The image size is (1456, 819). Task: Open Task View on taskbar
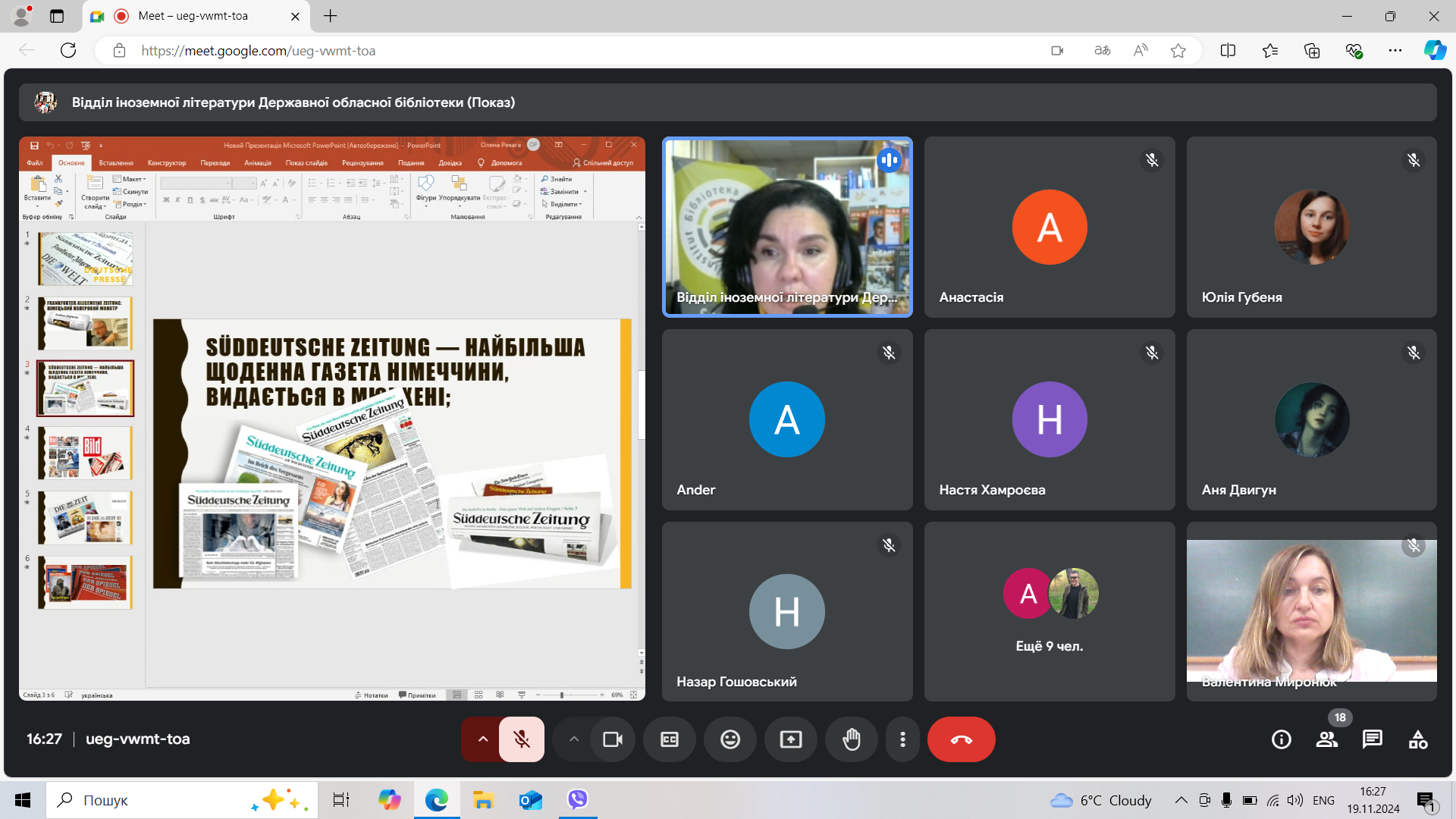click(x=341, y=800)
